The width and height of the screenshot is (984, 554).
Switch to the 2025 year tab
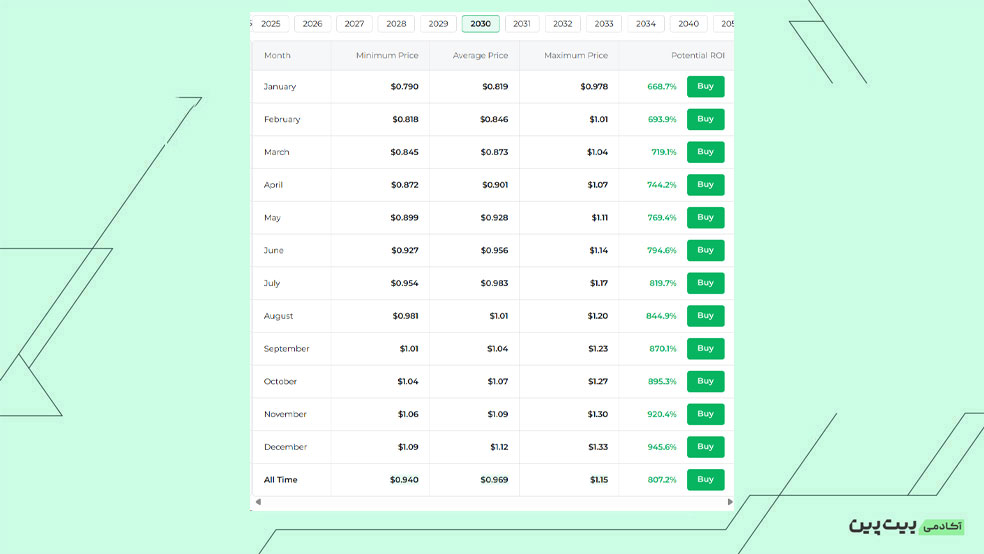[x=270, y=24]
